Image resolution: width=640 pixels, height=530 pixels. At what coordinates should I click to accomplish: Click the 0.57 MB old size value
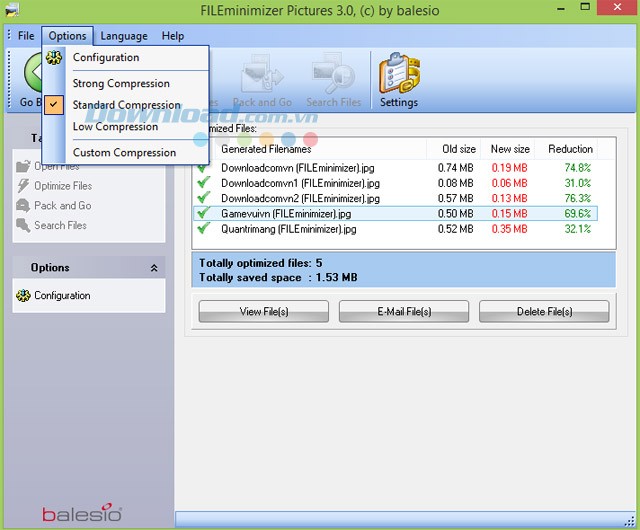[x=455, y=198]
